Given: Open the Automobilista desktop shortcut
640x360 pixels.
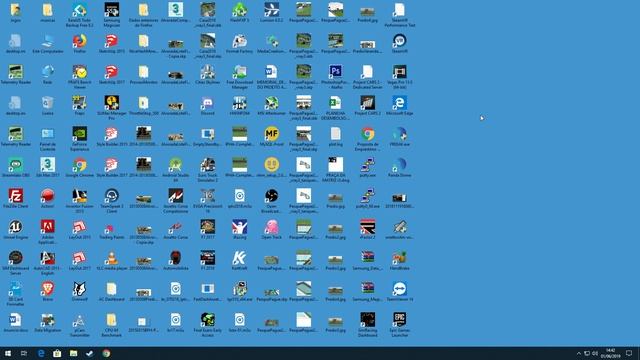Looking at the screenshot, I should click(176, 258).
